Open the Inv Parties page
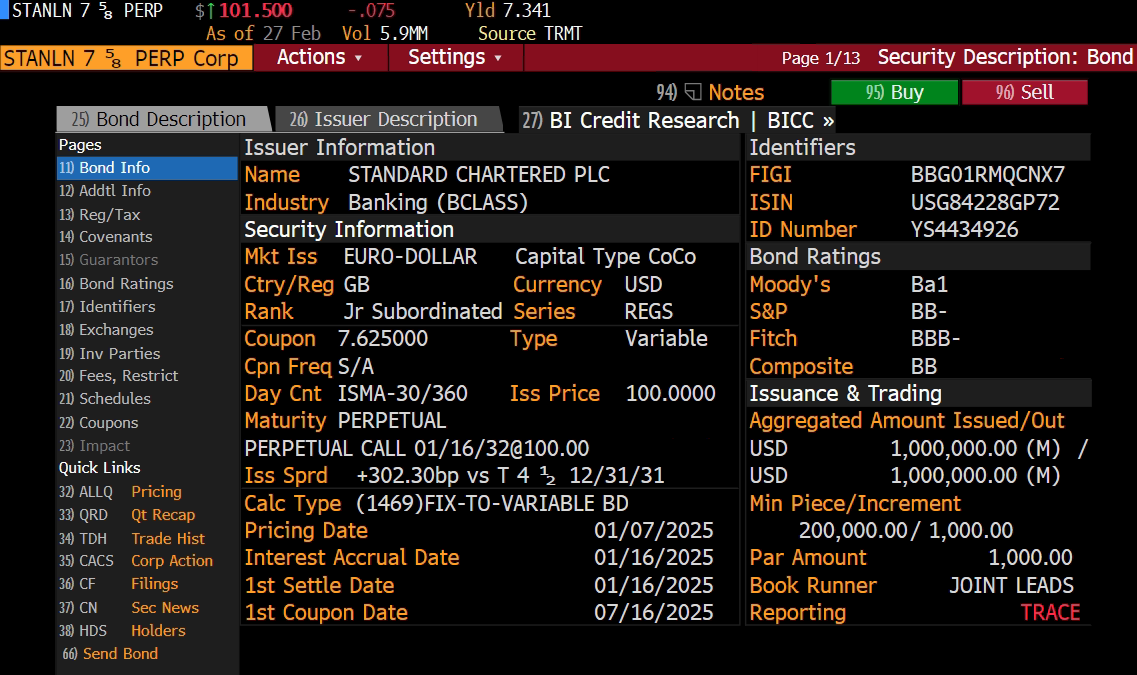 point(109,353)
